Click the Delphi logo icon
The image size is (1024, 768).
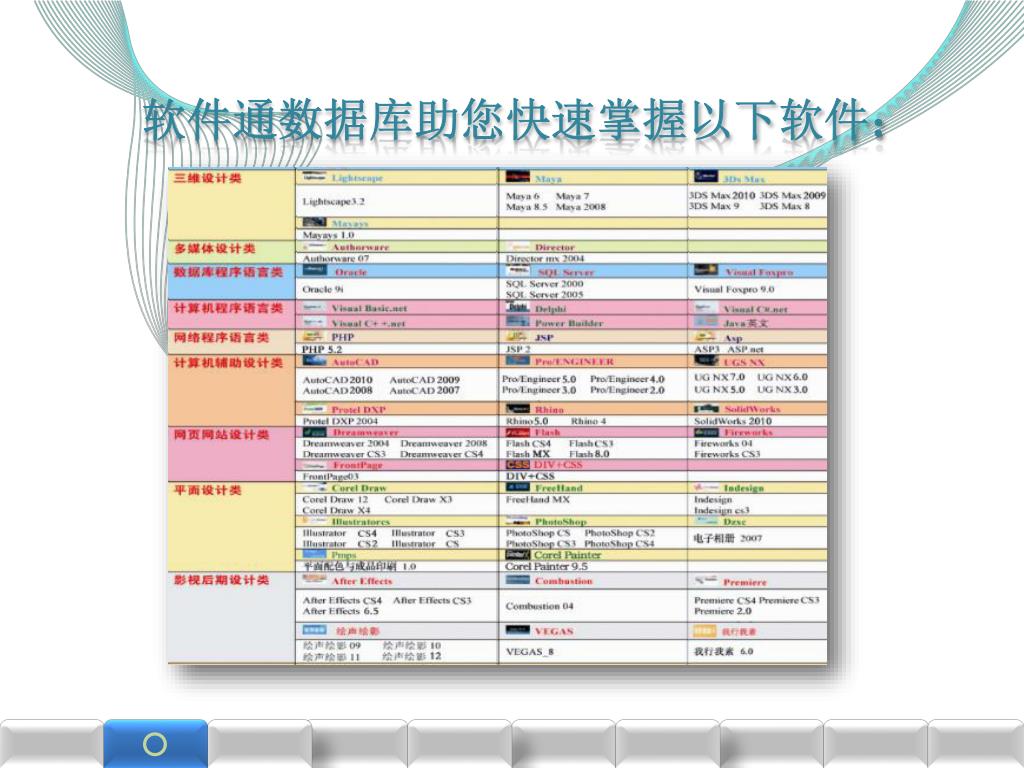pos(517,307)
